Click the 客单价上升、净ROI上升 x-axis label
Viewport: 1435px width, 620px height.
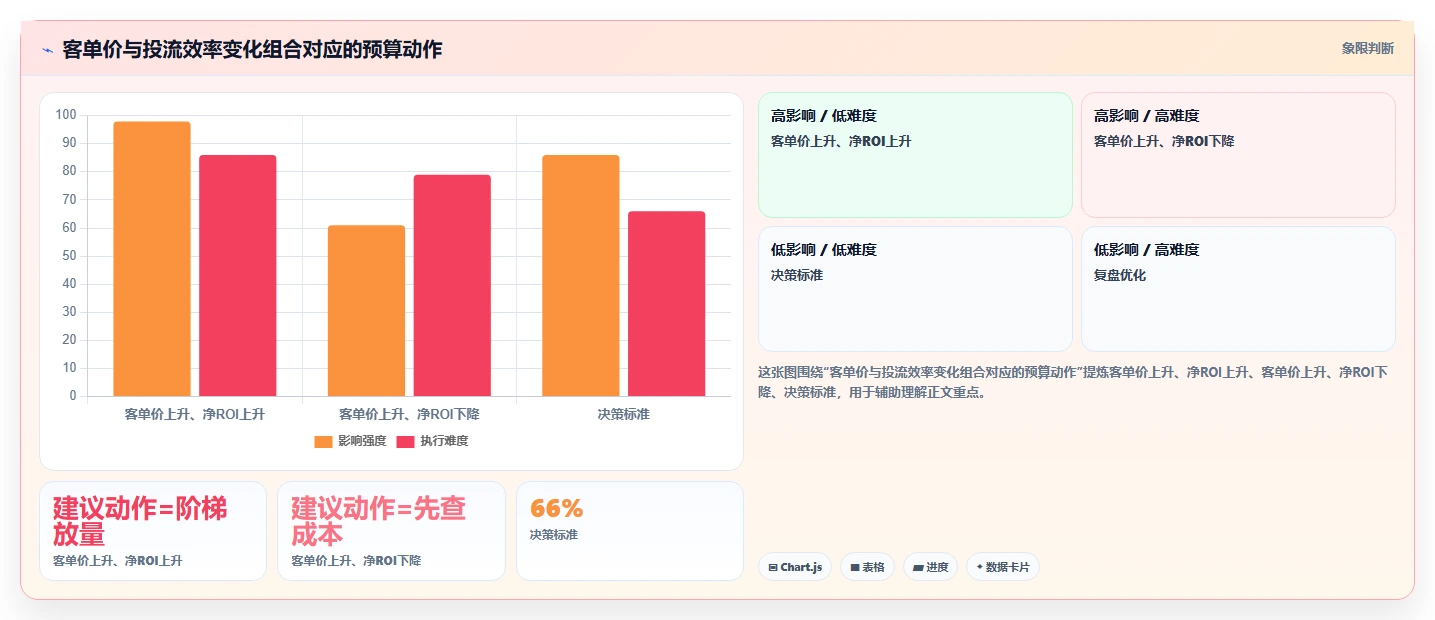pos(195,414)
